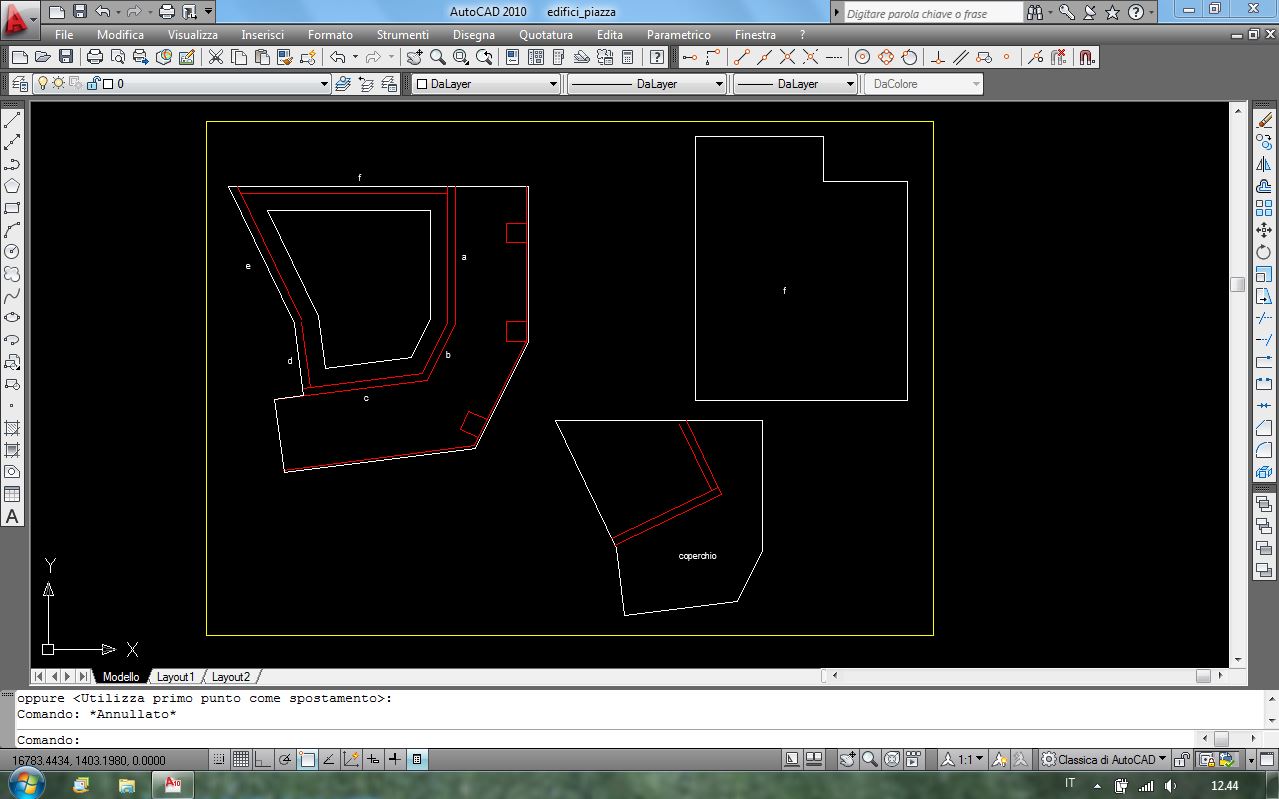Toggle Quick Properties in status bar
This screenshot has height=799, width=1279.
tap(417, 759)
